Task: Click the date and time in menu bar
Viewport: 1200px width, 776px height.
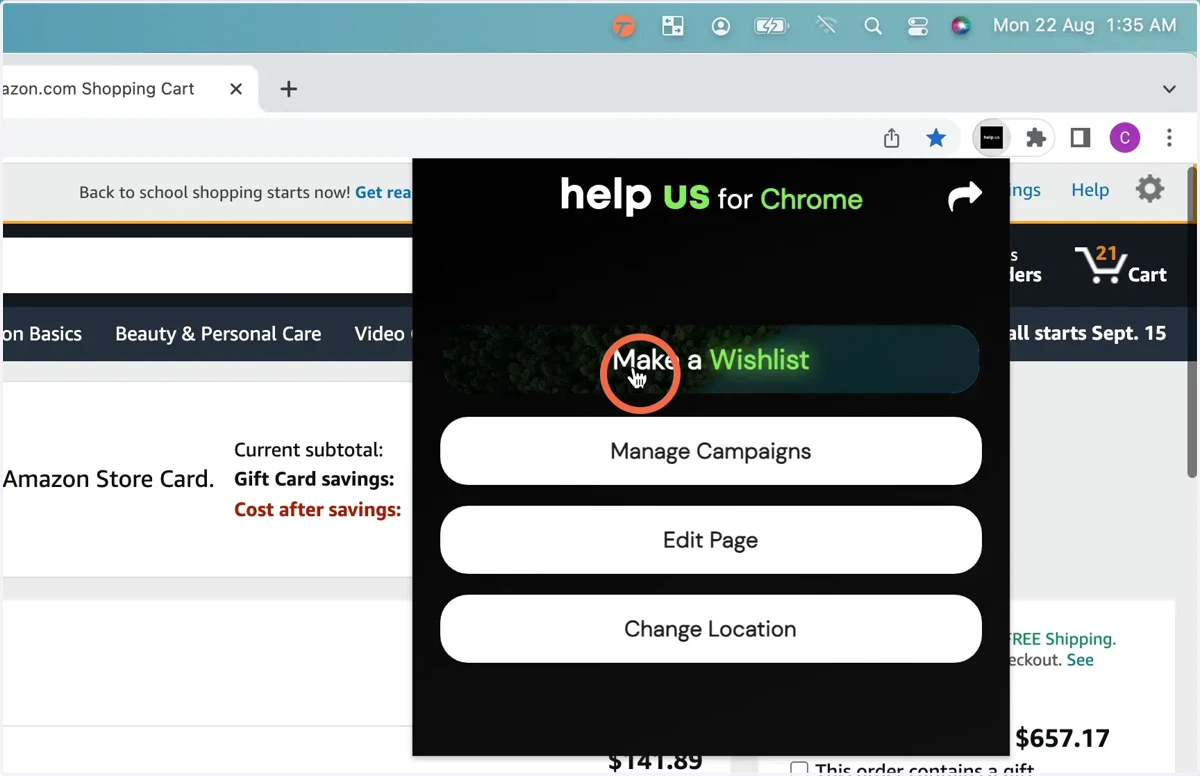Action: coord(1084,26)
